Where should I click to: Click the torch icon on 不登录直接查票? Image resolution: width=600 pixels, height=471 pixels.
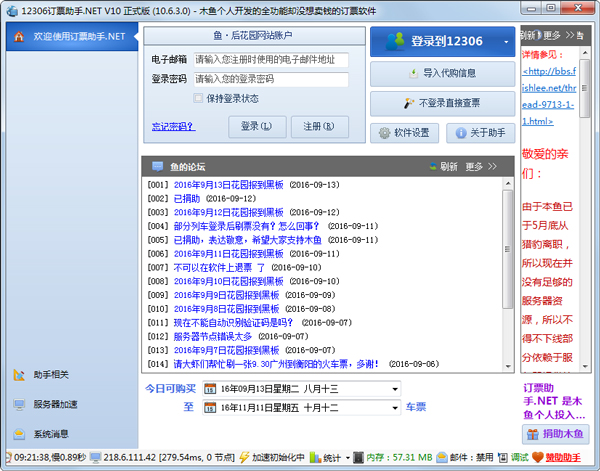[x=409, y=103]
